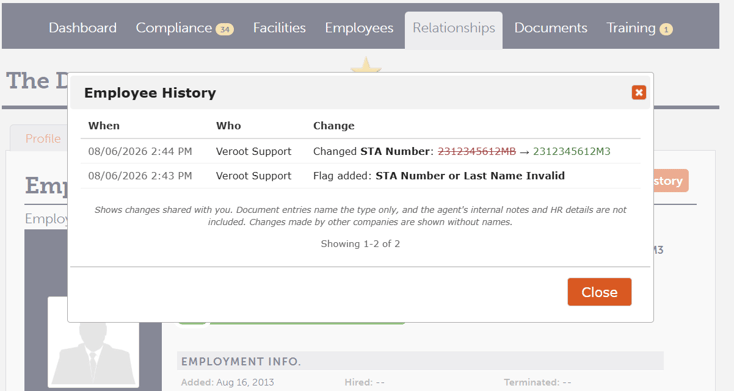
Task: Click Veroot Support in the 2:44 PM row
Action: pyautogui.click(x=253, y=151)
